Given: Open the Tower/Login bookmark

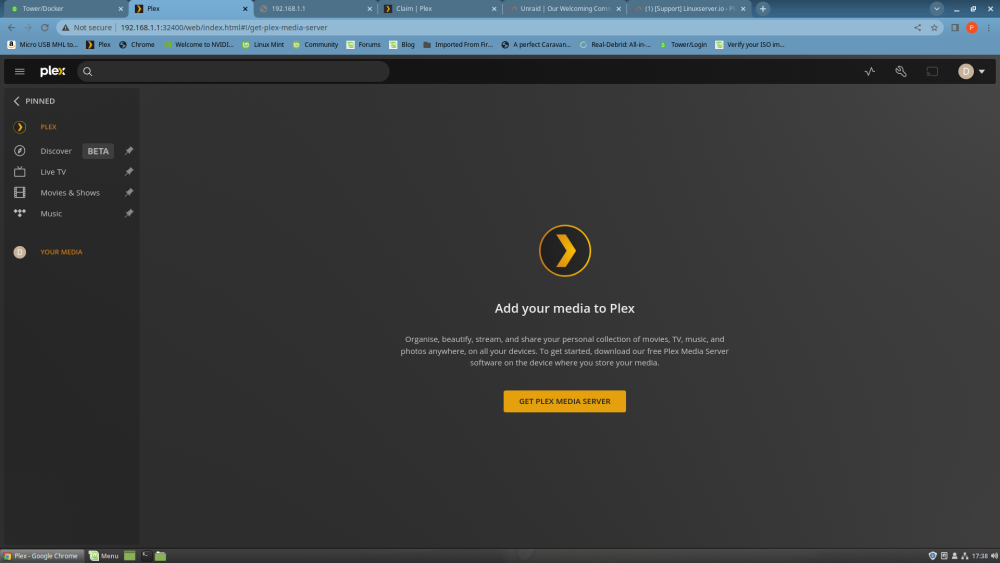Looking at the screenshot, I should [683, 45].
